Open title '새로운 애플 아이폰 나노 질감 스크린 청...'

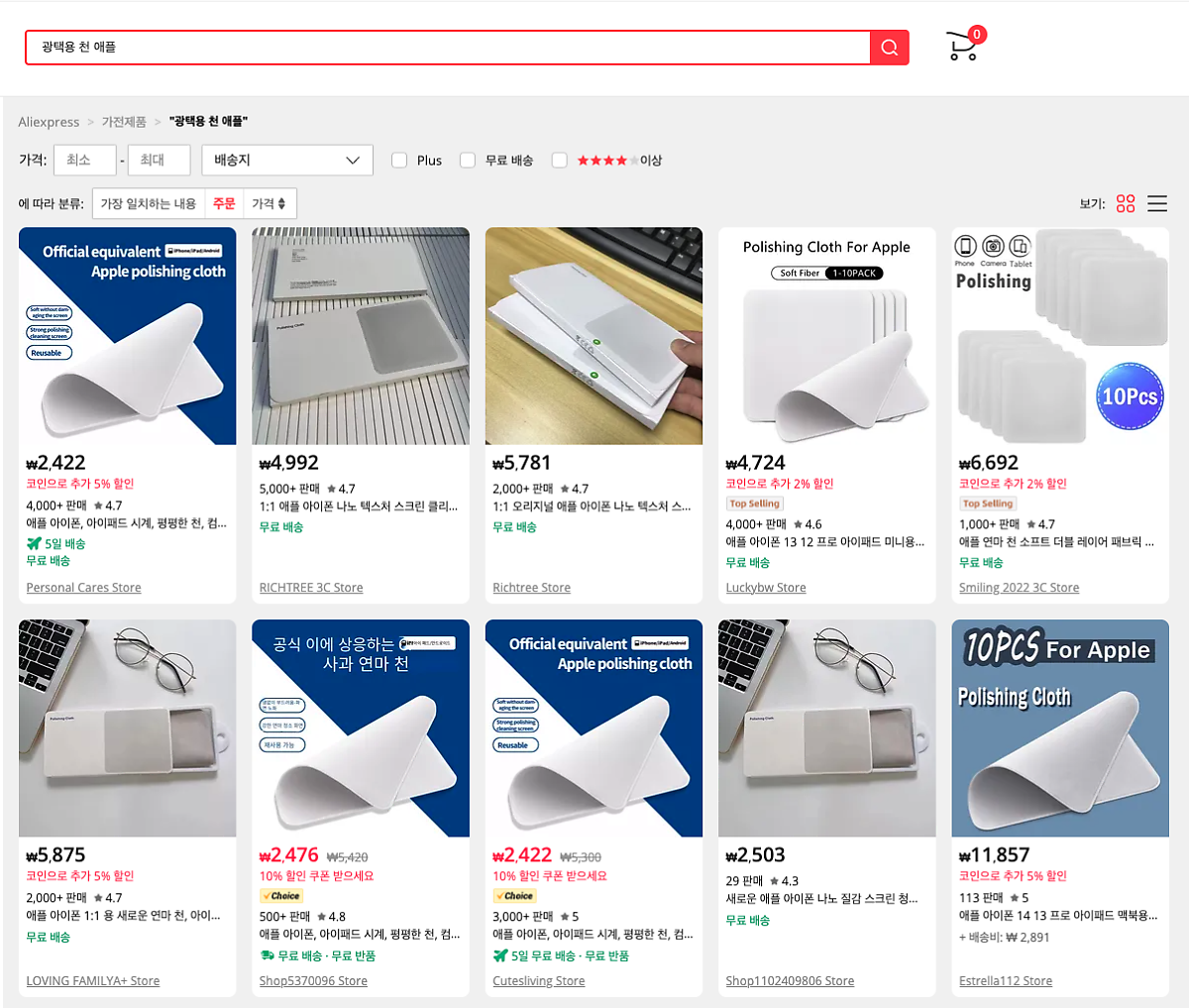(822, 899)
